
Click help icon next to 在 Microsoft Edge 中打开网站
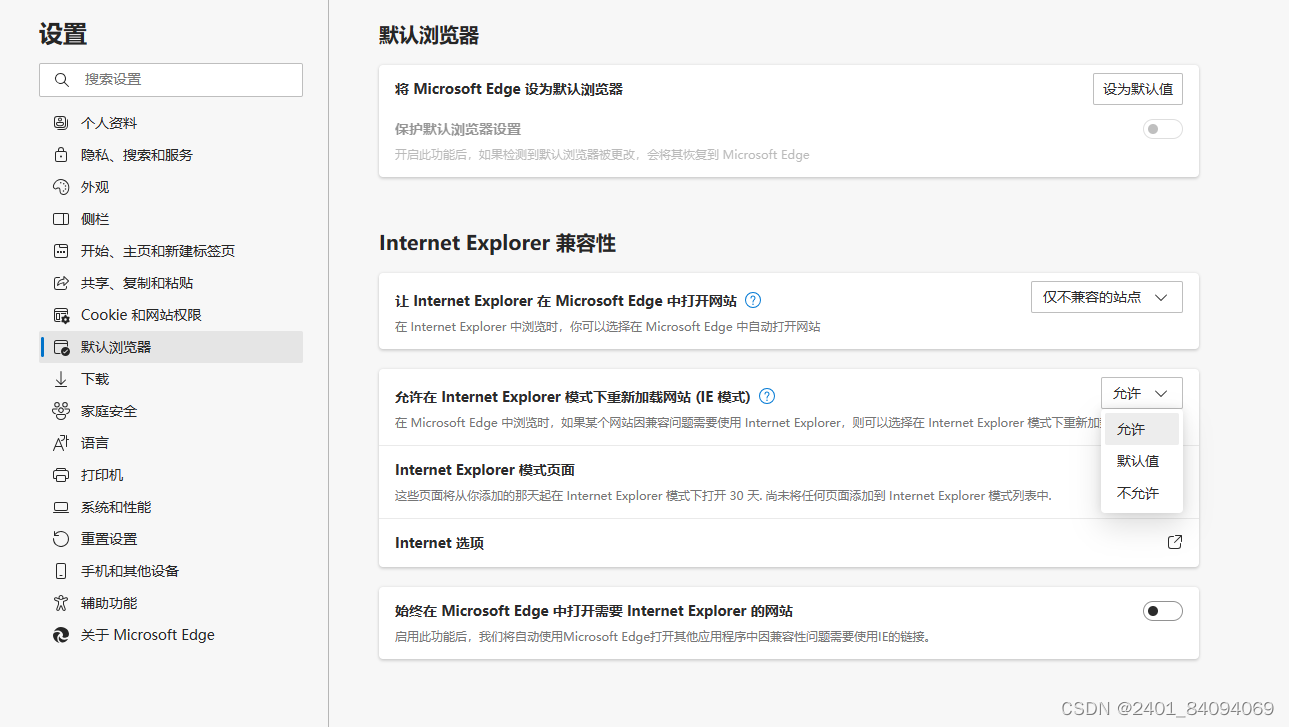[x=754, y=300]
